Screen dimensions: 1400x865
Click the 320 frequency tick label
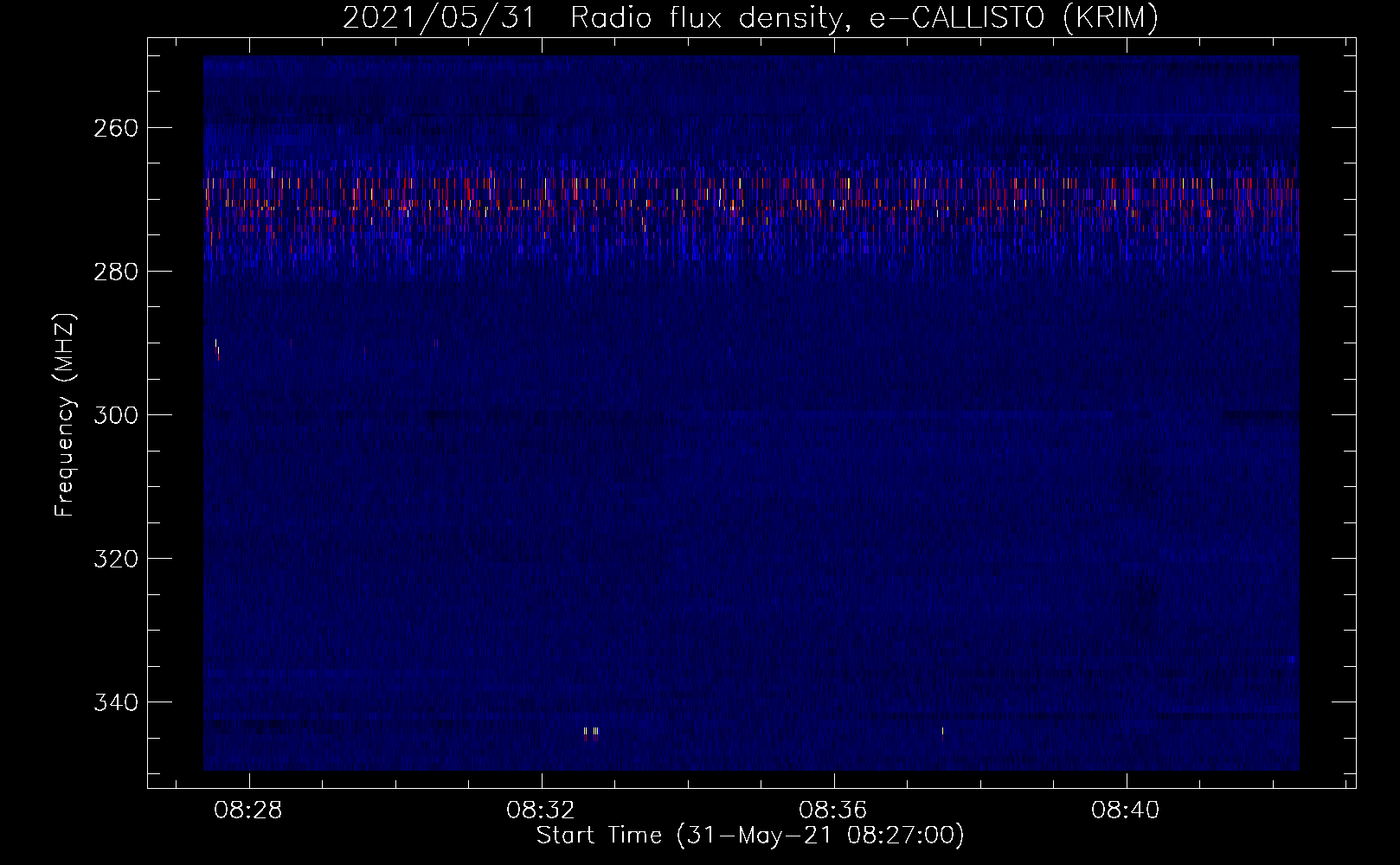pyautogui.click(x=115, y=559)
